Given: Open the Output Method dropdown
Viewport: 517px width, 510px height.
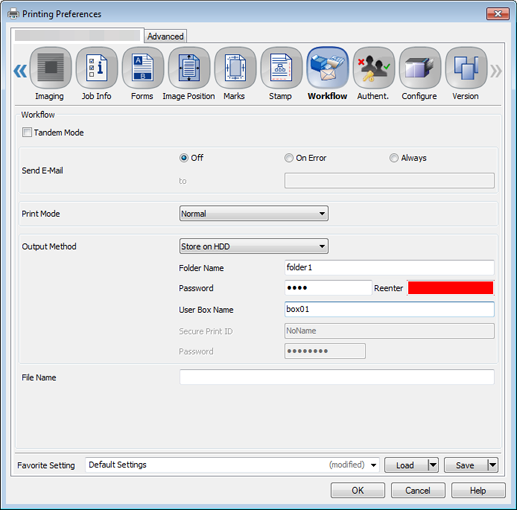Looking at the screenshot, I should pyautogui.click(x=254, y=246).
